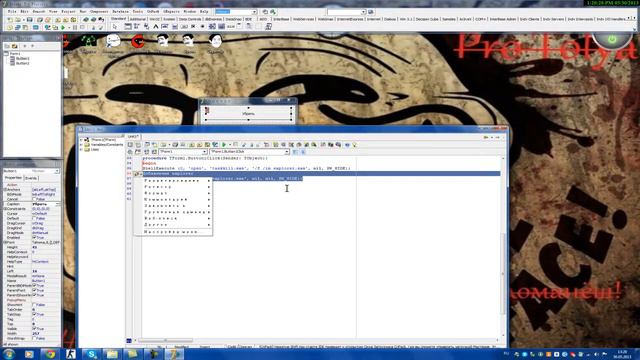The height and width of the screenshot is (360, 640).
Task: Open the CnPack menu
Action: (x=153, y=11)
